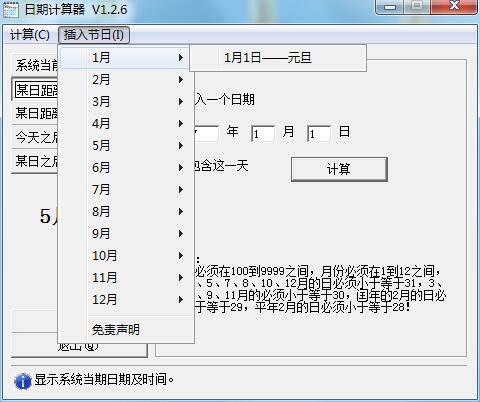480x402 pixels.
Task: Close the 日期计算器 window
Action: click(x=454, y=7)
